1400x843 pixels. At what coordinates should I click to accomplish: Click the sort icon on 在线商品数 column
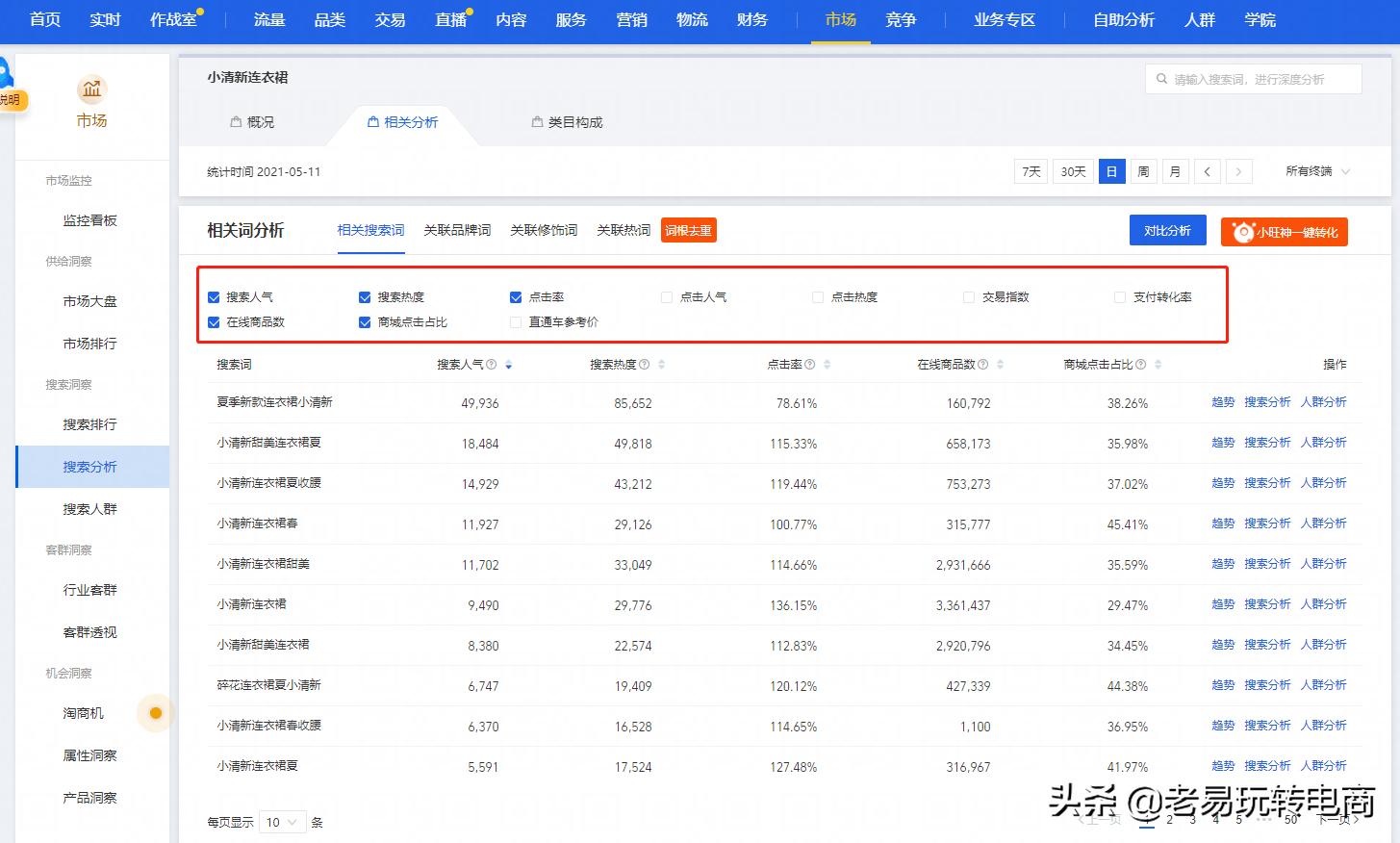tap(1000, 364)
